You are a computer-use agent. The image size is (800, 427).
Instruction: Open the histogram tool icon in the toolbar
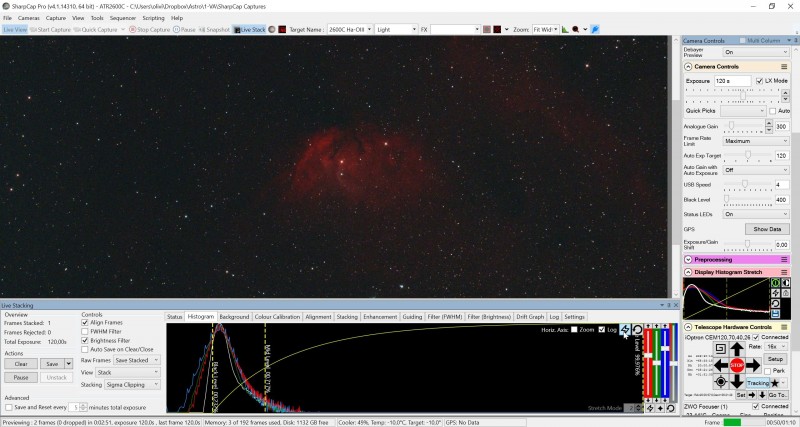point(565,30)
